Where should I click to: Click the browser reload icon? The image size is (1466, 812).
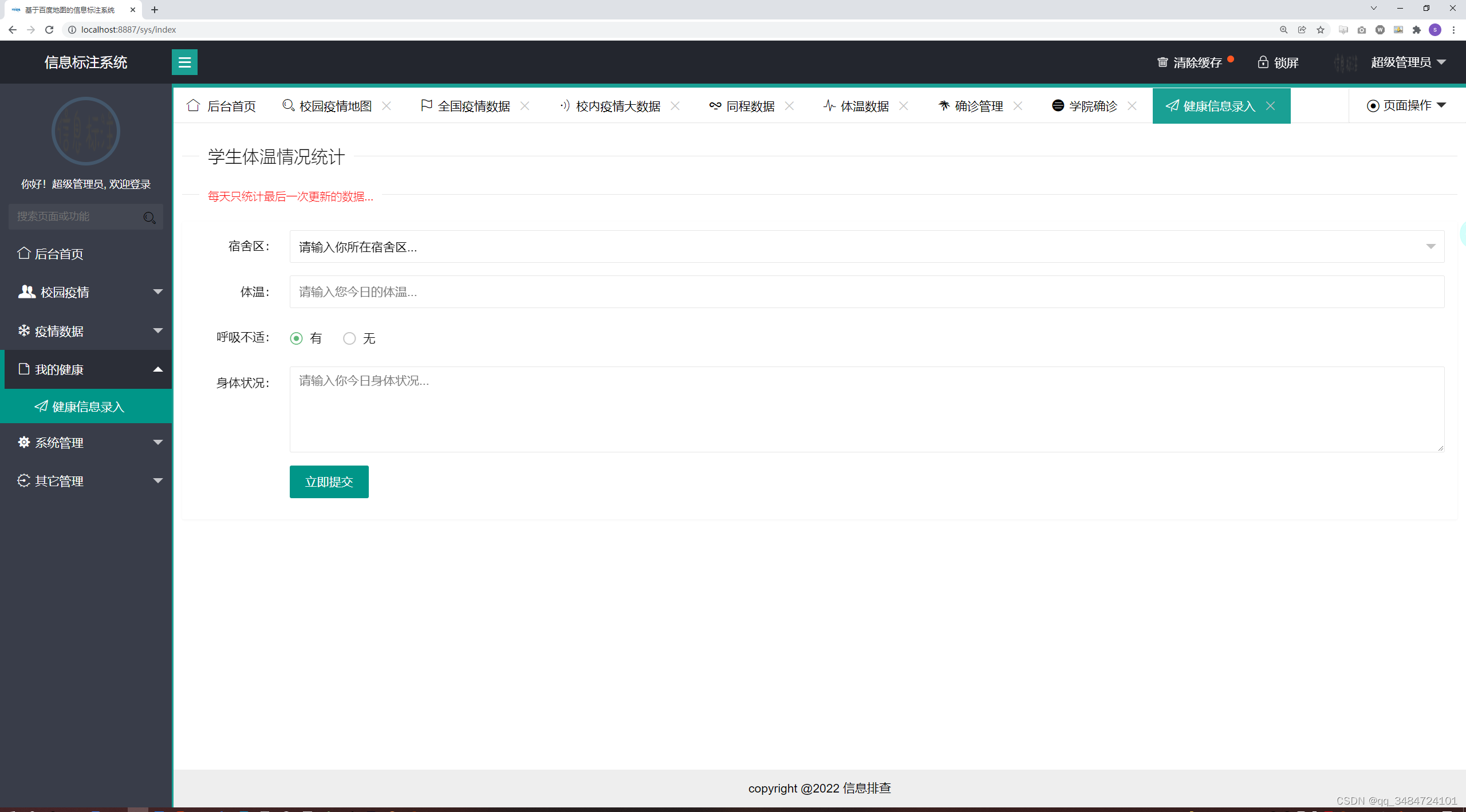pos(49,30)
